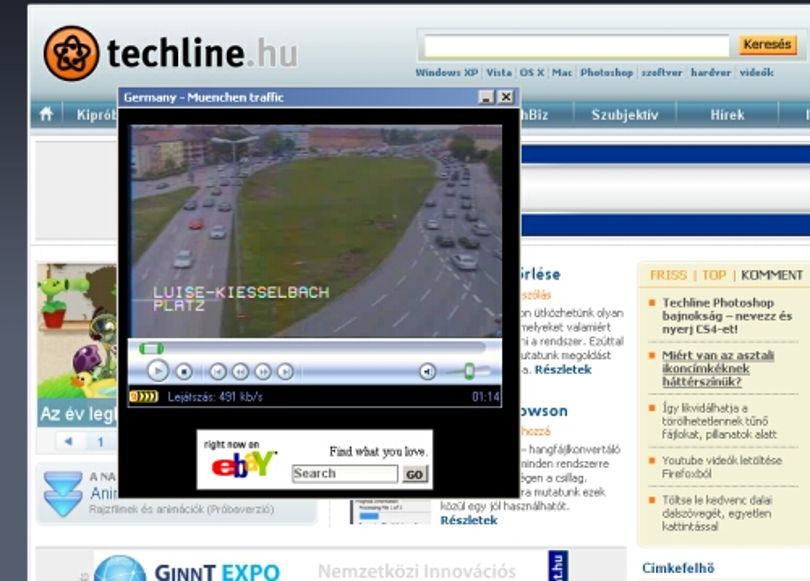Switch to the FRISS tab
Viewport: 810px width, 581px height.
[x=668, y=275]
